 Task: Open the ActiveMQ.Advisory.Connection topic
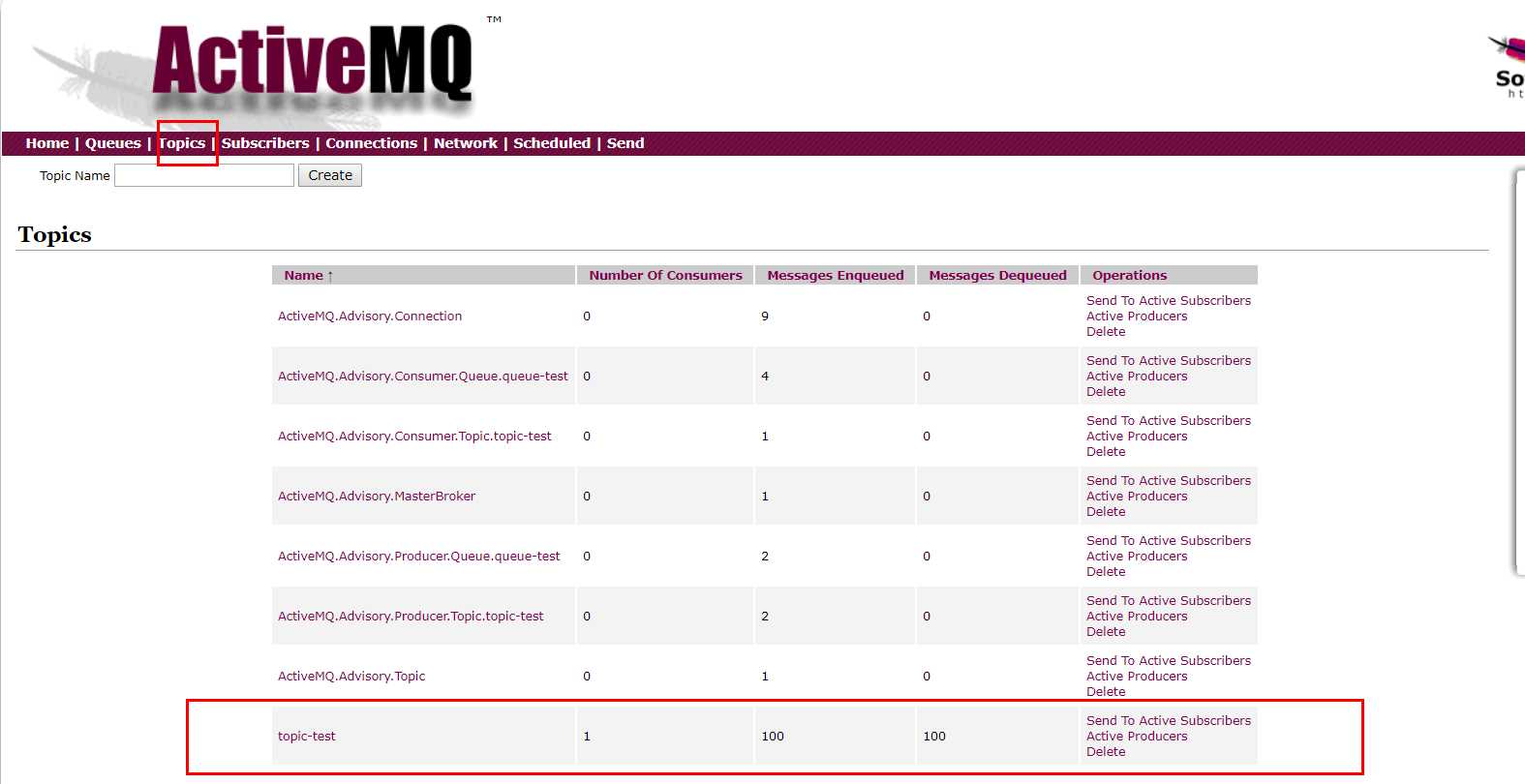pos(370,317)
